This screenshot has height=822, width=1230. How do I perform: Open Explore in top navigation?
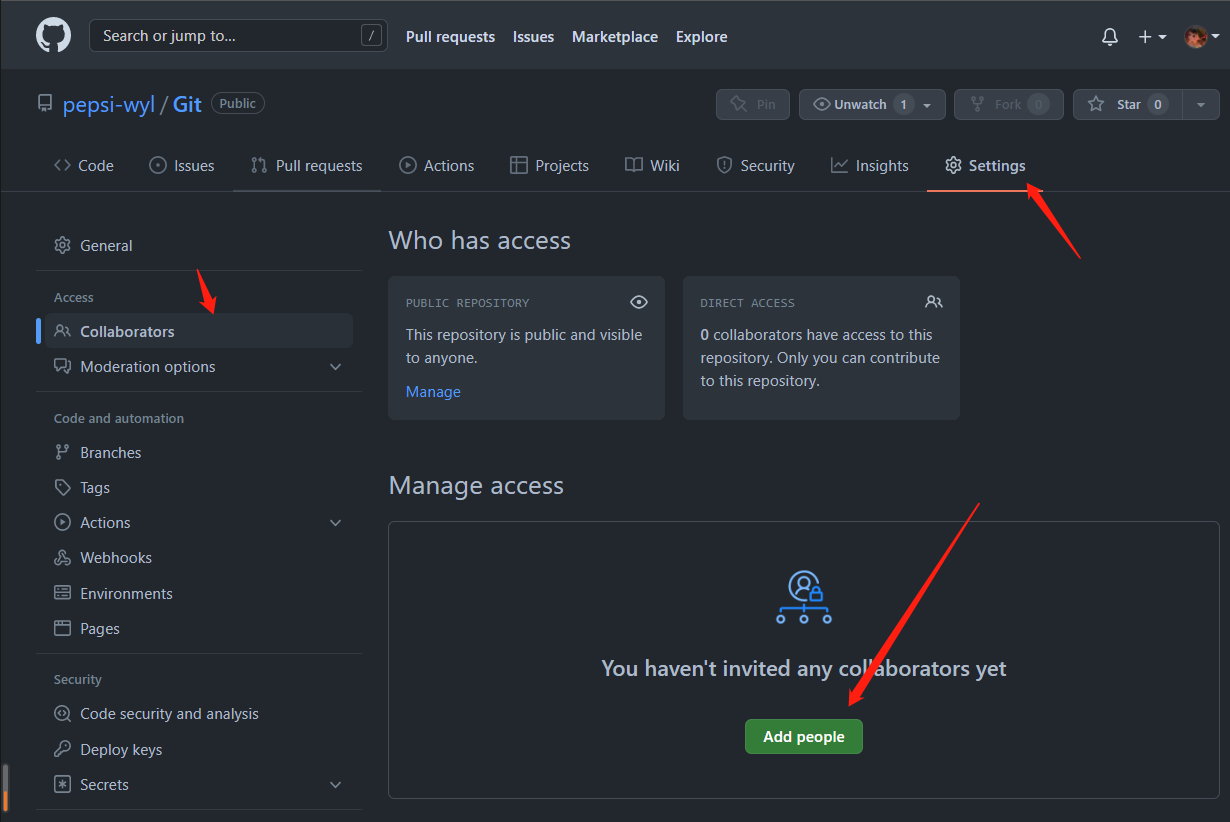pyautogui.click(x=701, y=37)
